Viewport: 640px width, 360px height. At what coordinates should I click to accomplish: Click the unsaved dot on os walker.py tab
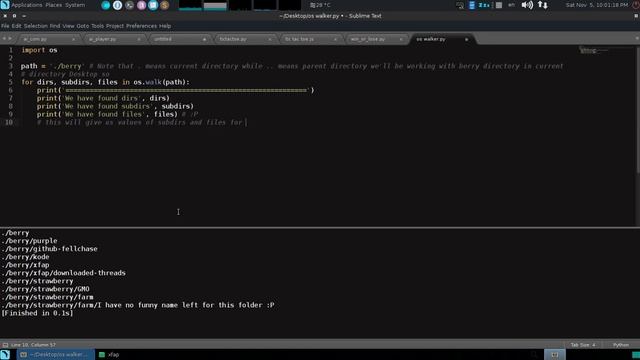pyautogui.click(x=467, y=40)
